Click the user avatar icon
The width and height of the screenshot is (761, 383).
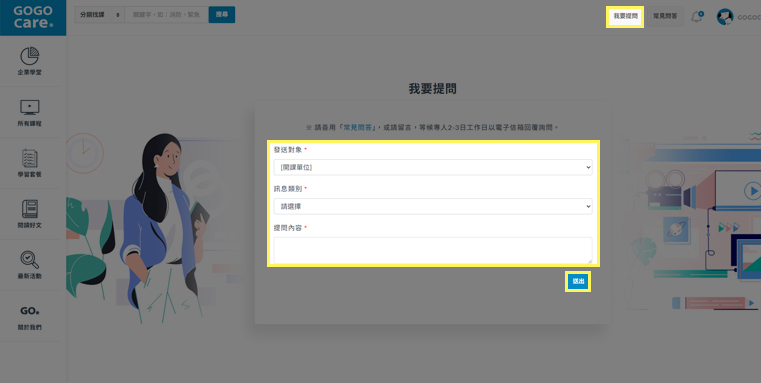click(x=725, y=17)
